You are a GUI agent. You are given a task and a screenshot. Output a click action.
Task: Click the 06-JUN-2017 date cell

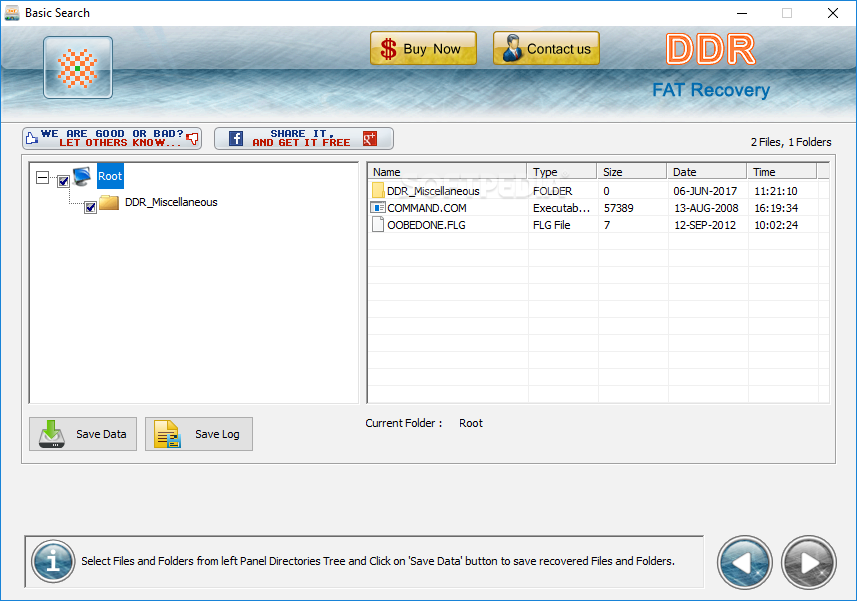click(705, 191)
